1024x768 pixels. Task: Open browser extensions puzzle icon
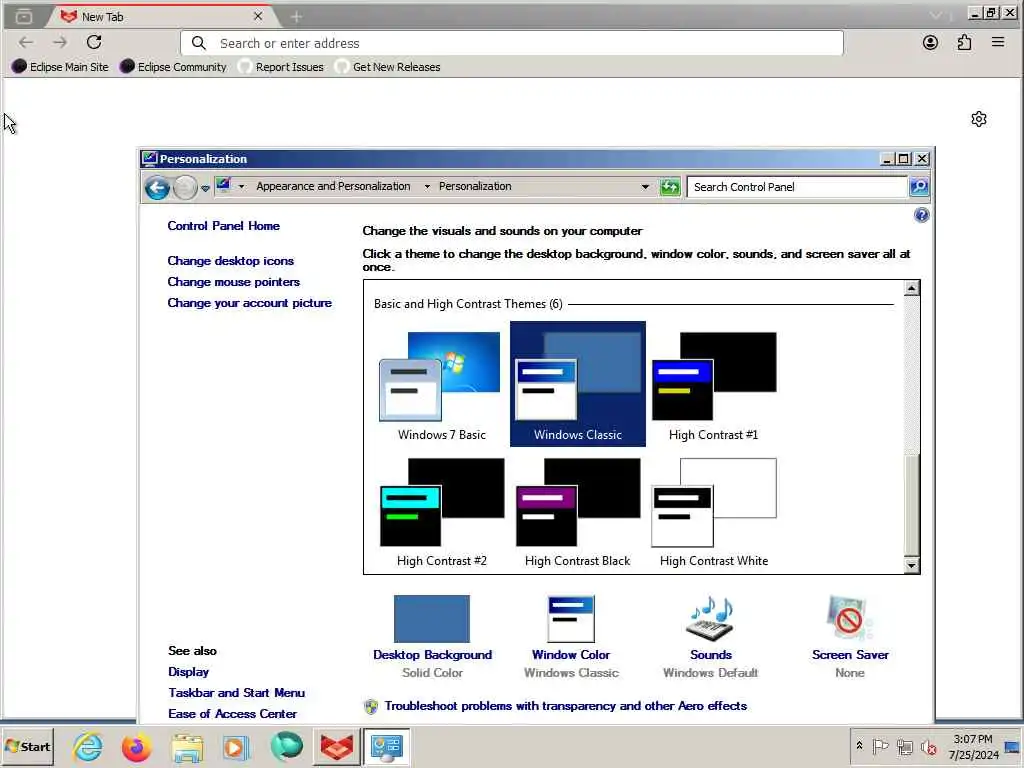click(964, 43)
